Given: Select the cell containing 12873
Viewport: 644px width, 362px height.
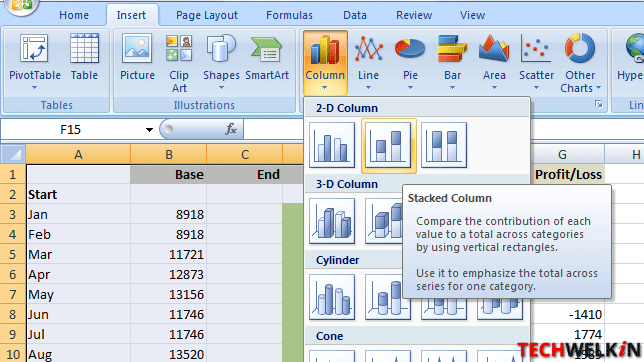Looking at the screenshot, I should [168, 274].
